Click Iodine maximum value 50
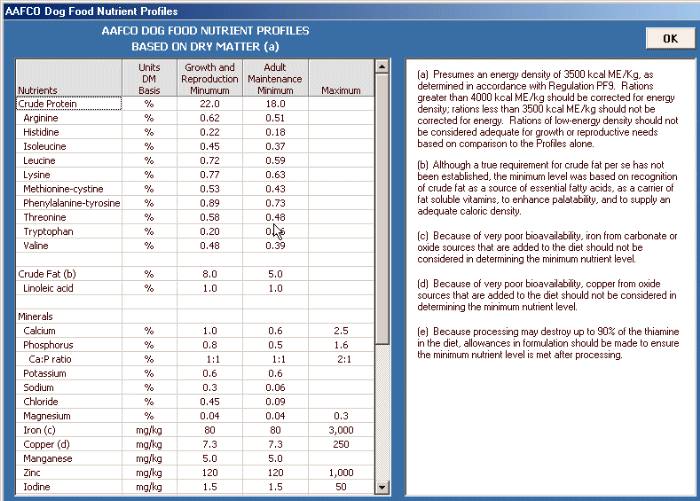The image size is (700, 501). pos(341,487)
